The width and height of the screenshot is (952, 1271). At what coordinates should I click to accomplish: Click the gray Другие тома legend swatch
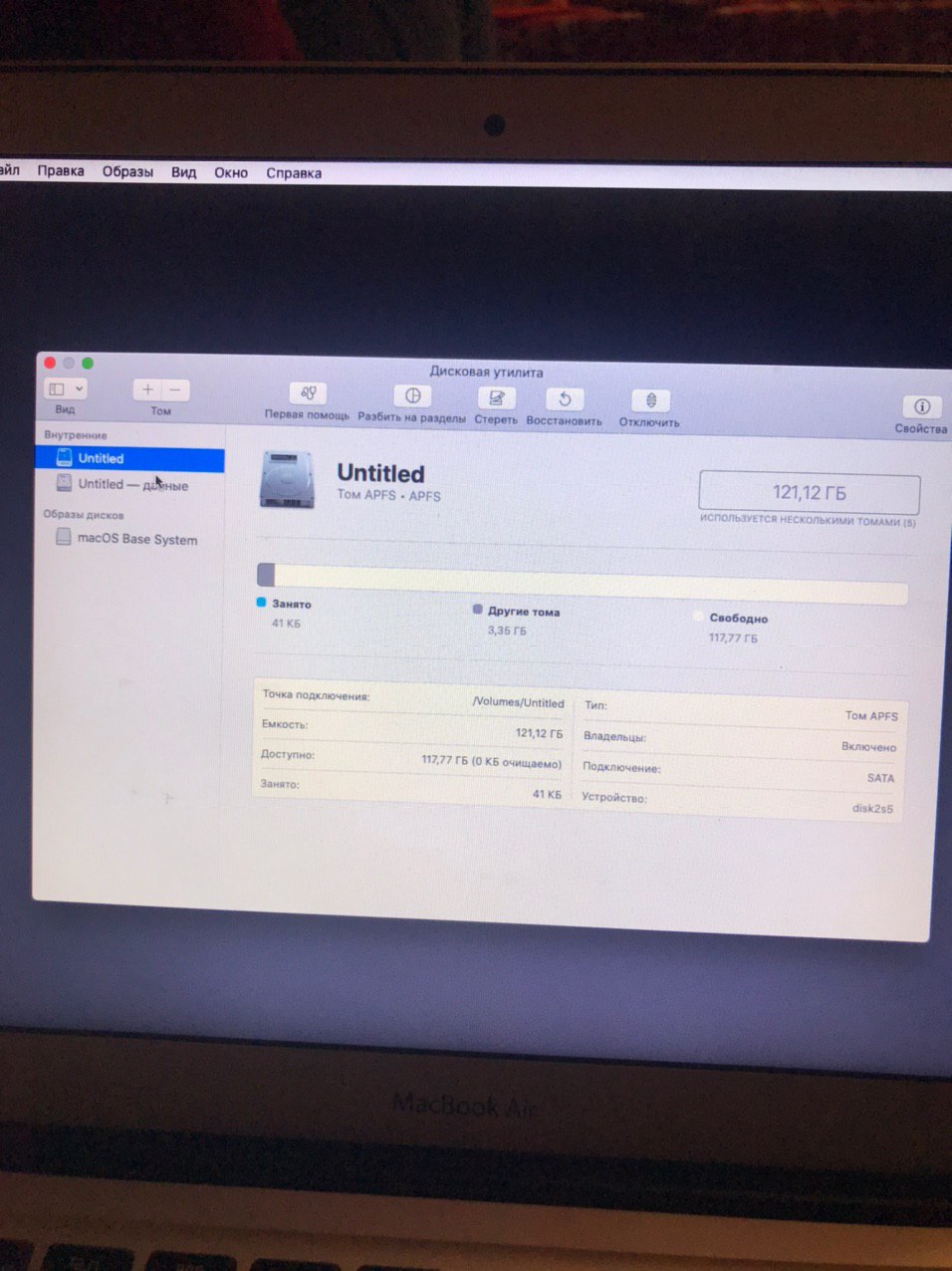478,609
